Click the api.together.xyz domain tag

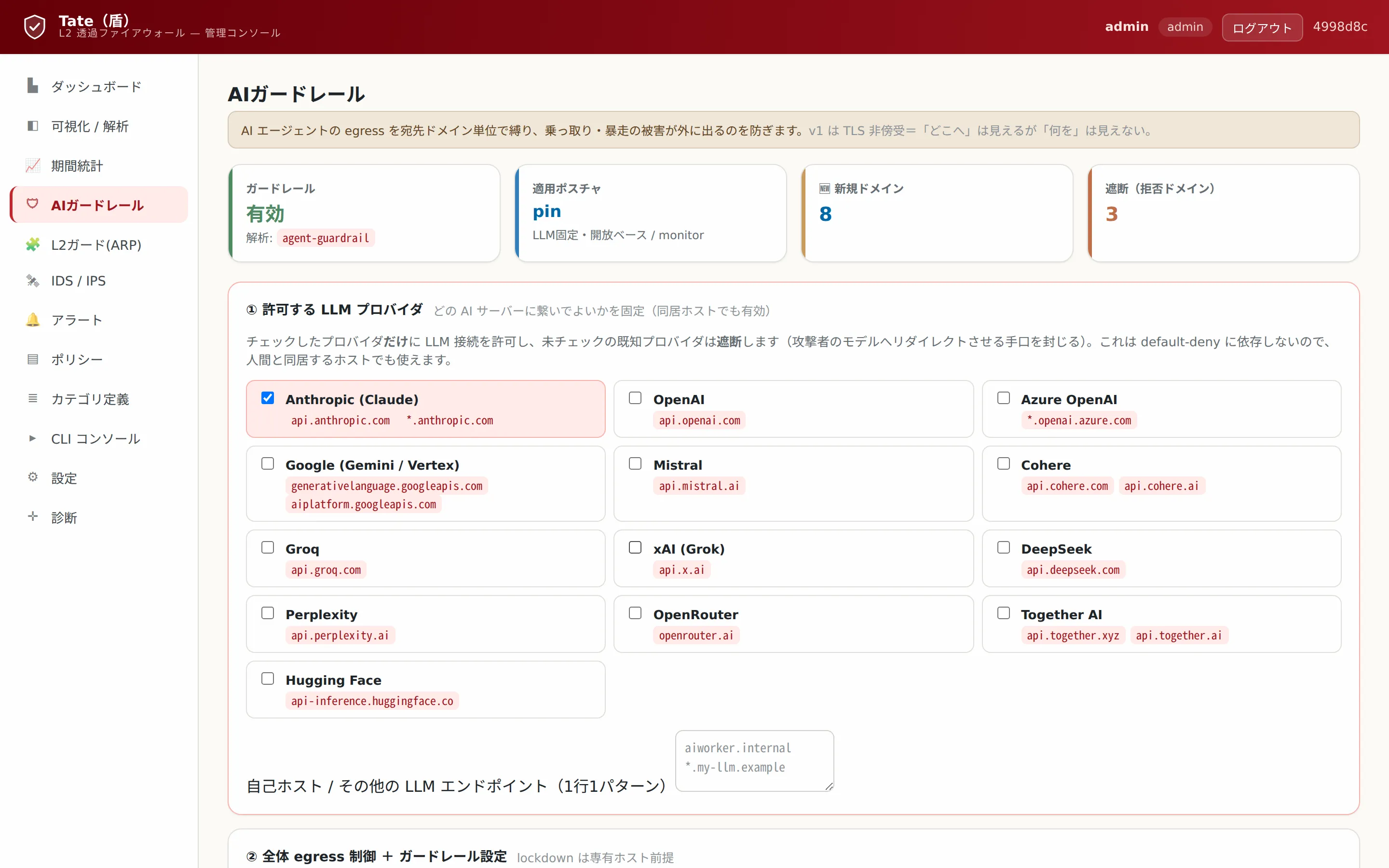(1073, 635)
